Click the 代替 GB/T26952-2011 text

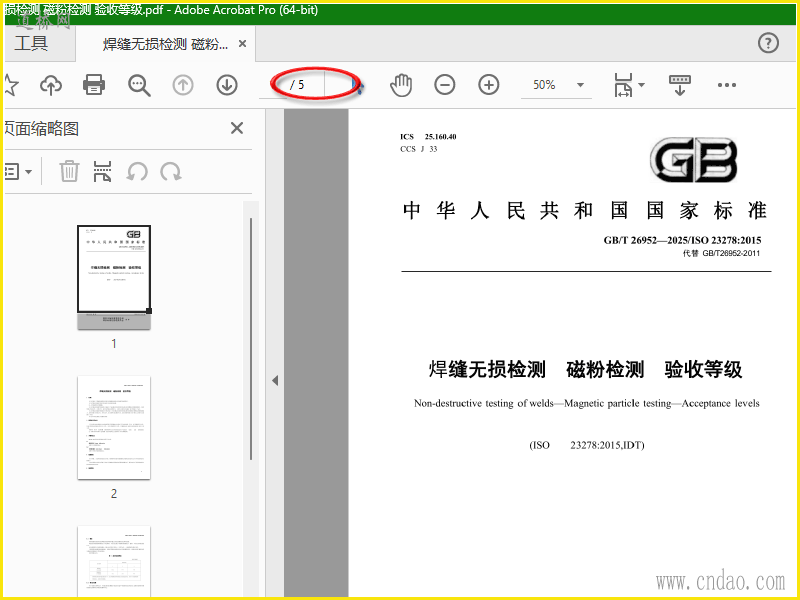click(721, 254)
